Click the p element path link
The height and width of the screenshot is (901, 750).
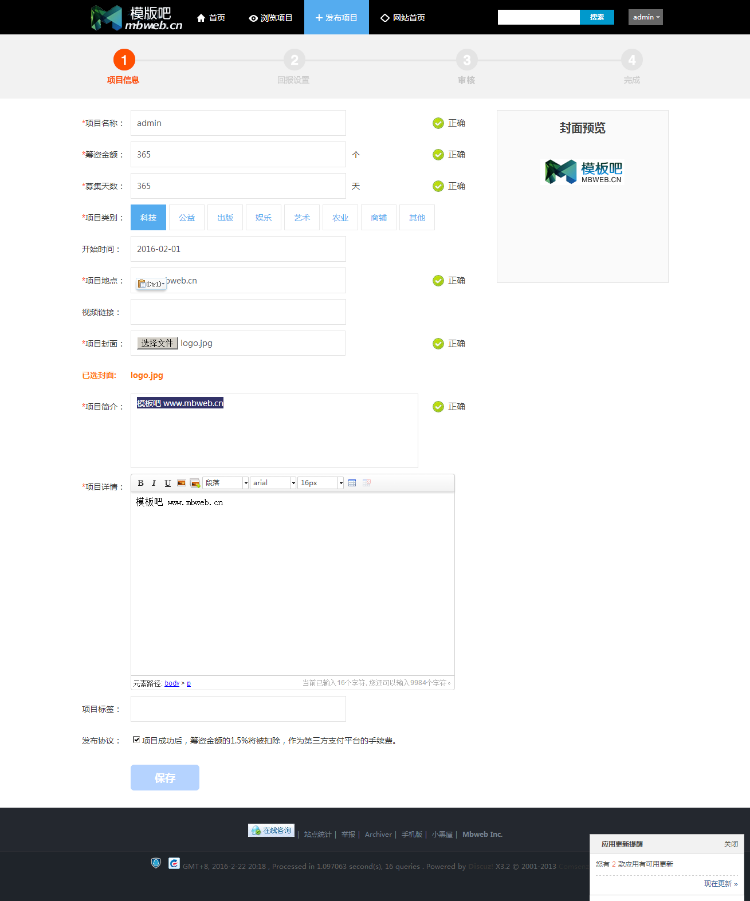tap(189, 683)
